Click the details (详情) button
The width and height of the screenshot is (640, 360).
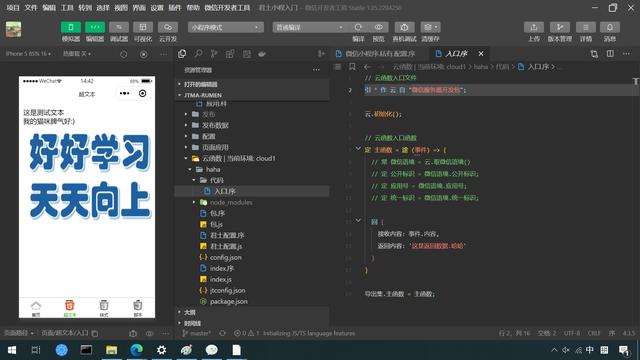(x=586, y=27)
